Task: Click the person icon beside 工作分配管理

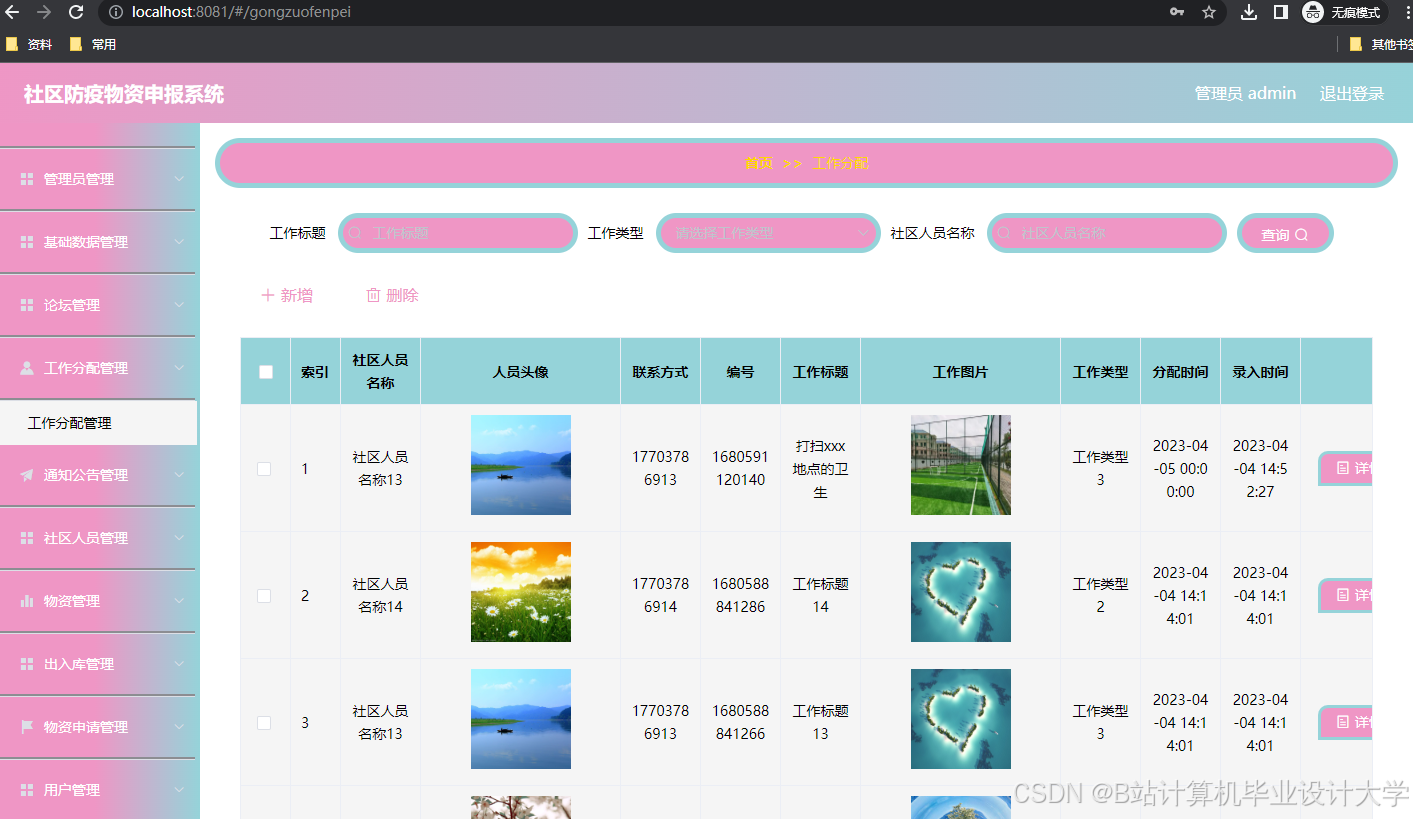Action: click(27, 368)
